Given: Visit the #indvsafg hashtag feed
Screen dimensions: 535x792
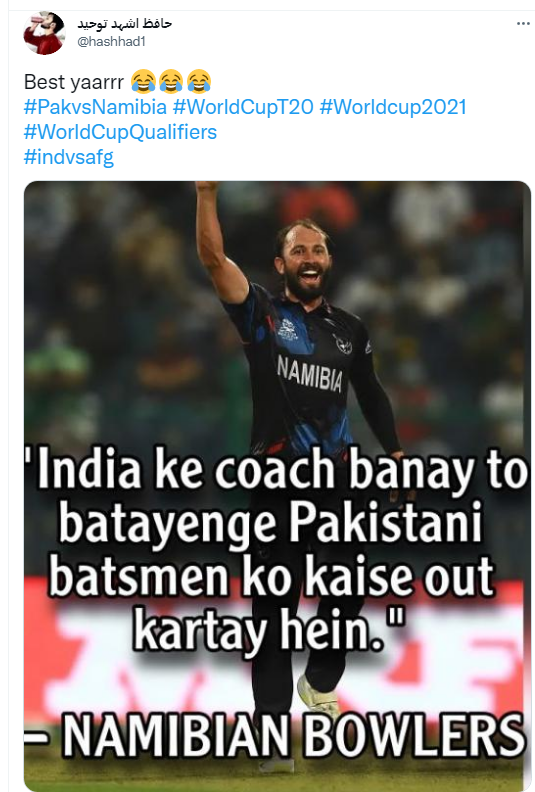Looking at the screenshot, I should point(69,157).
